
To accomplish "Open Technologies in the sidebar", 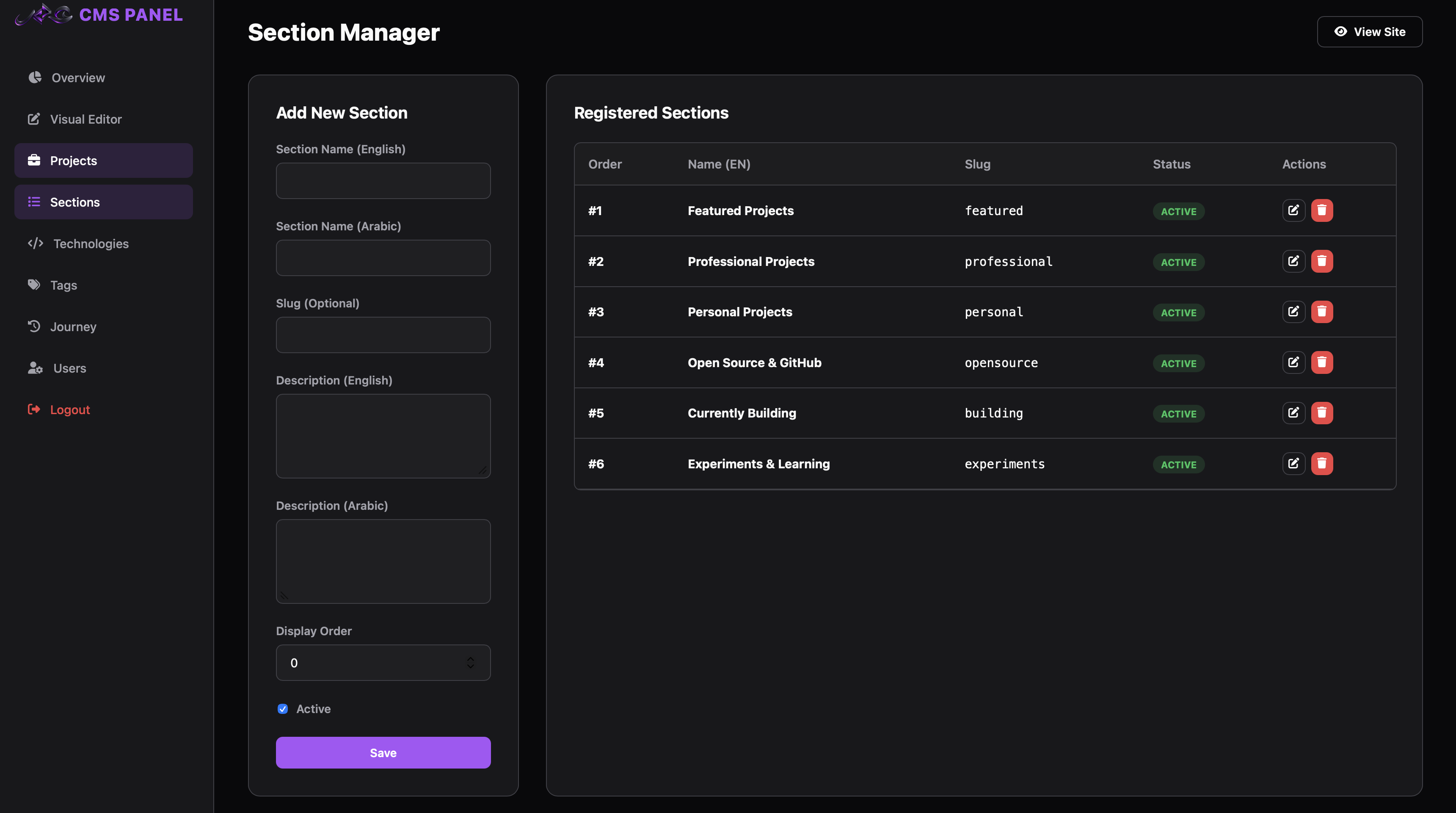I will [103, 243].
